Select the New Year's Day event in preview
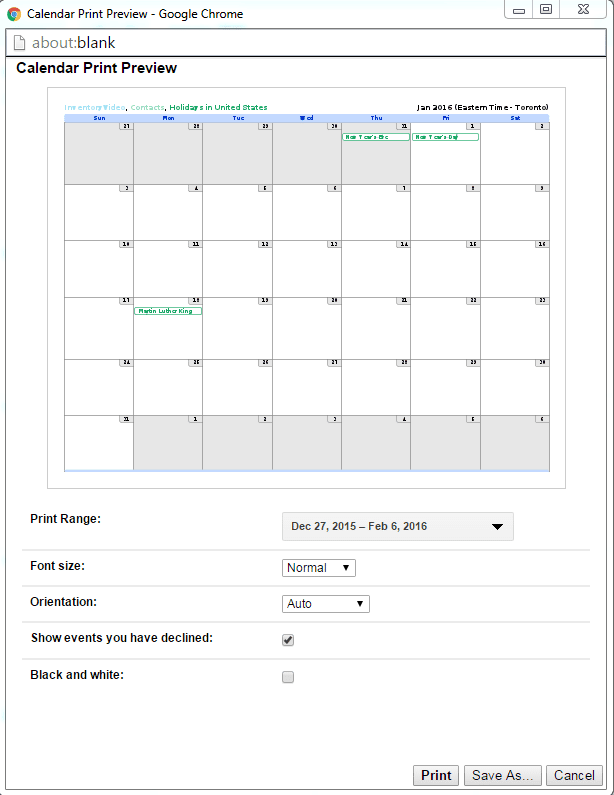Screen dimensions: 614x795 [445, 137]
